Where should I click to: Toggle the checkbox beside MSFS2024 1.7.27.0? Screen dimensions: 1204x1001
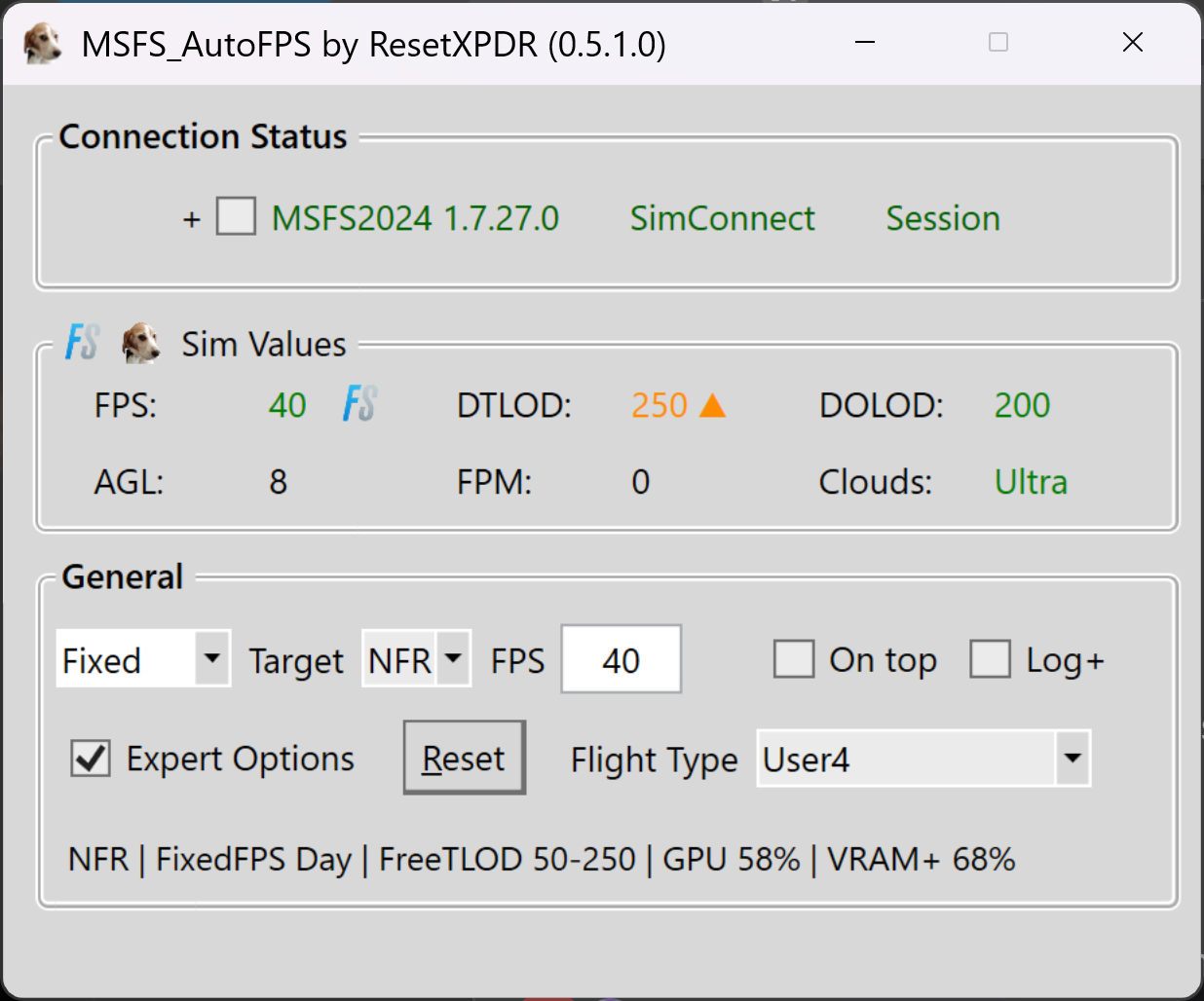click(237, 216)
